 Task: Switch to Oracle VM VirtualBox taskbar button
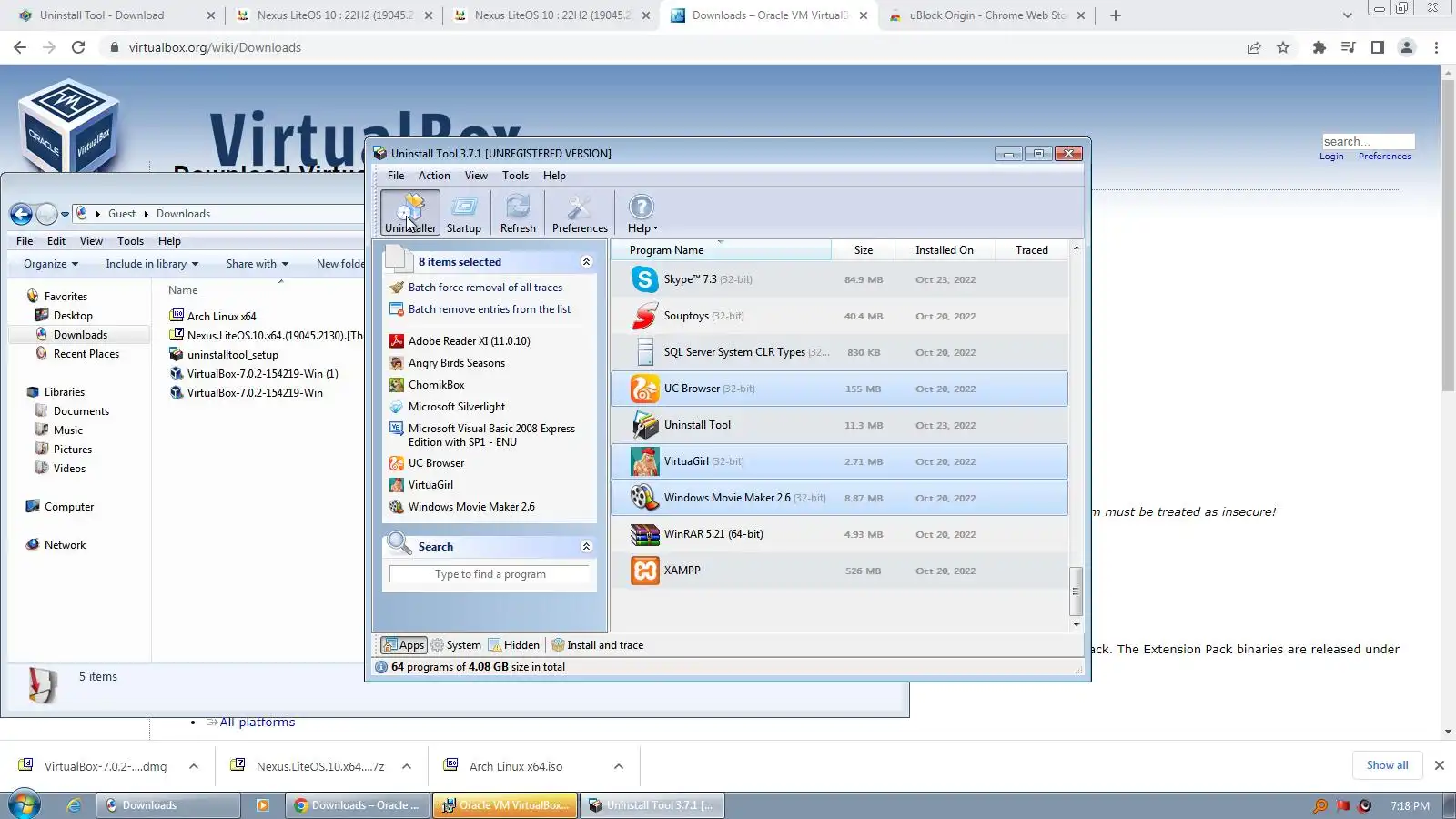point(505,805)
